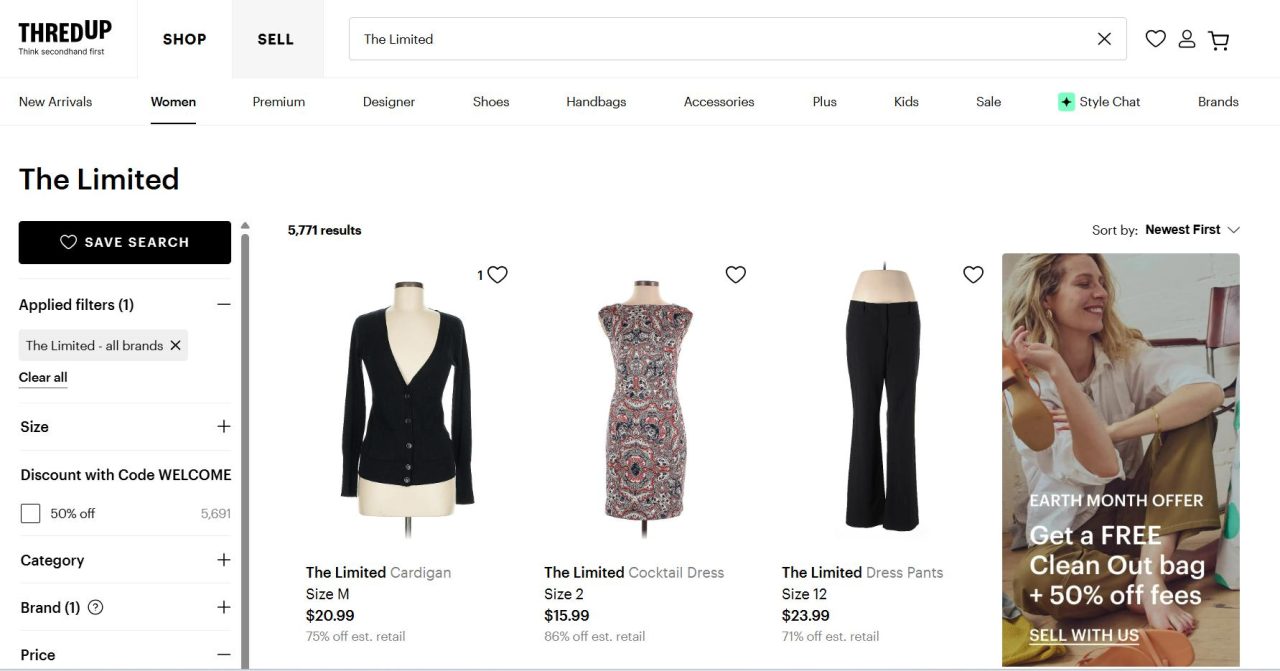Expand the Size filter section
The width and height of the screenshot is (1280, 671).
click(x=223, y=426)
